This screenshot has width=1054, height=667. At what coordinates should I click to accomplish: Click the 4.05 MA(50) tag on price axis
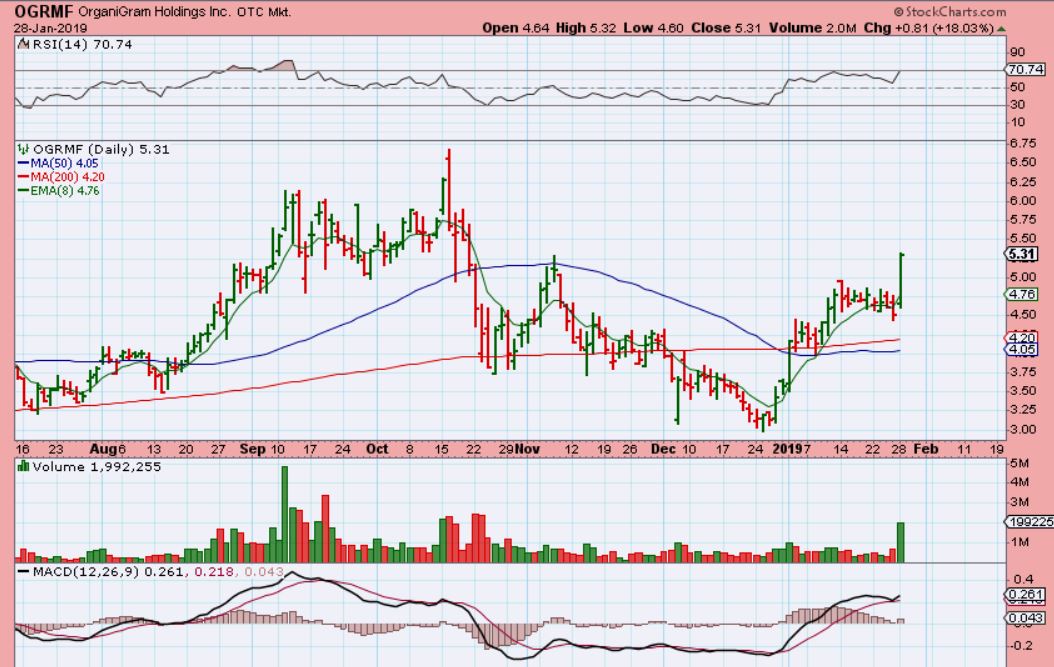pos(1022,350)
